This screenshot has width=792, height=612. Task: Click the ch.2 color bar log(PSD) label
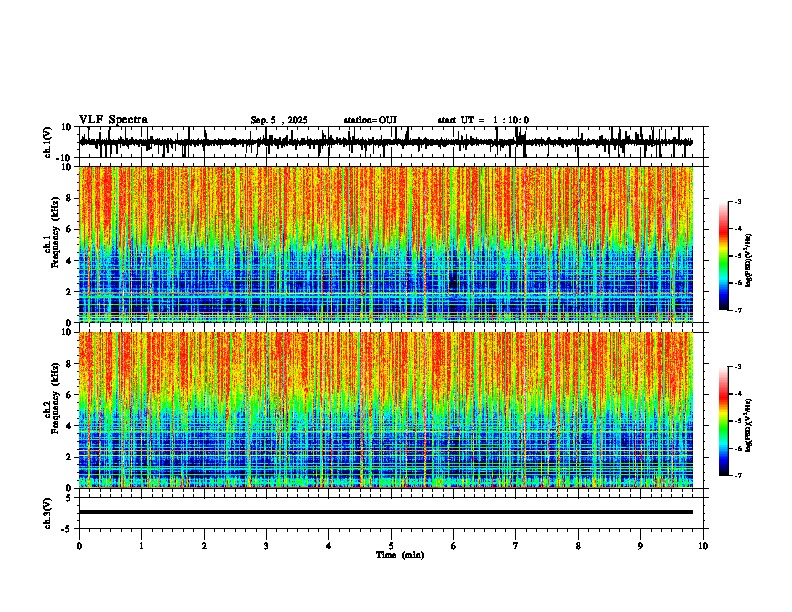coord(749,426)
